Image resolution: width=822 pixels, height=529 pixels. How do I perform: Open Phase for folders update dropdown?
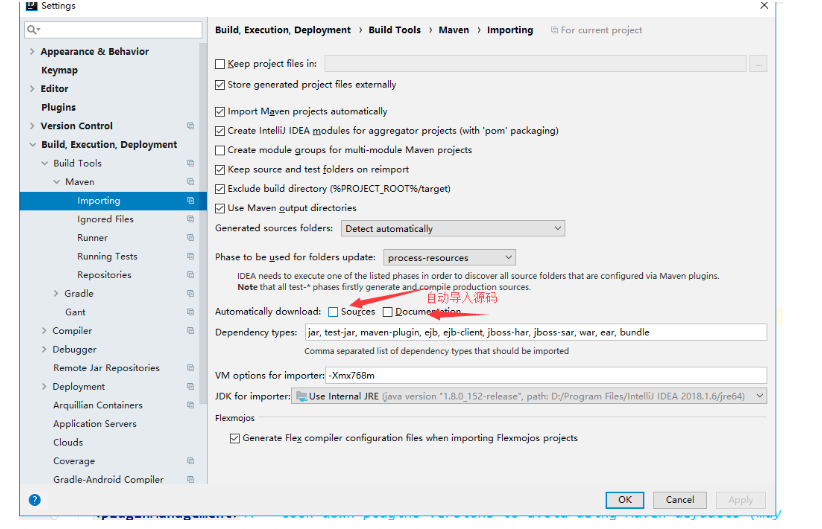coord(449,257)
